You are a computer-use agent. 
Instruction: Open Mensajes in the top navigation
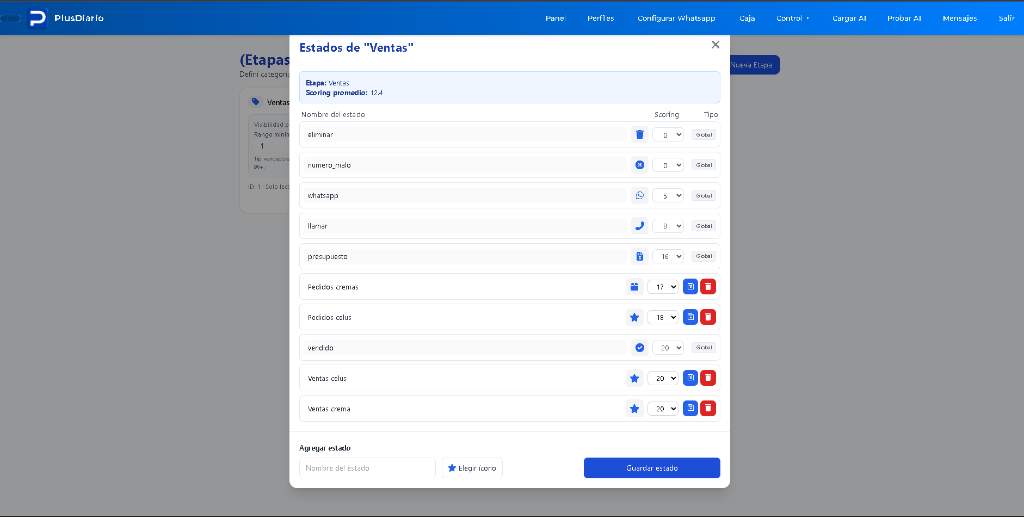coord(960,18)
